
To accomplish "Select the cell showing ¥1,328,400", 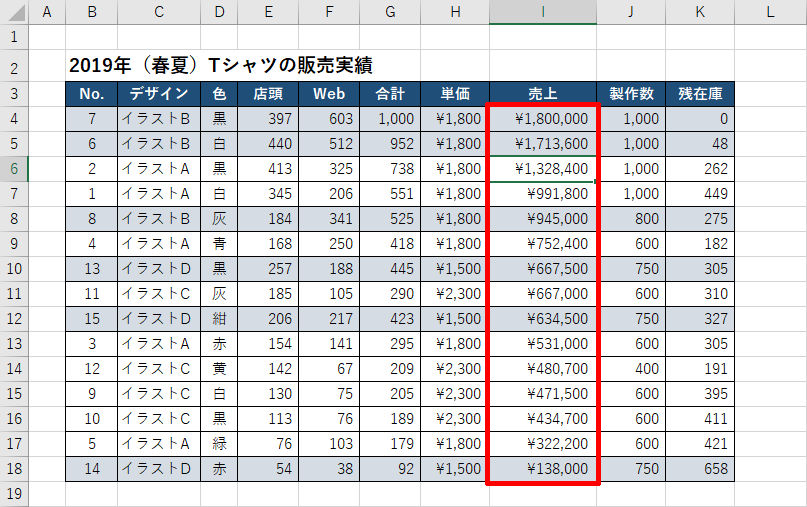I will 543,169.
